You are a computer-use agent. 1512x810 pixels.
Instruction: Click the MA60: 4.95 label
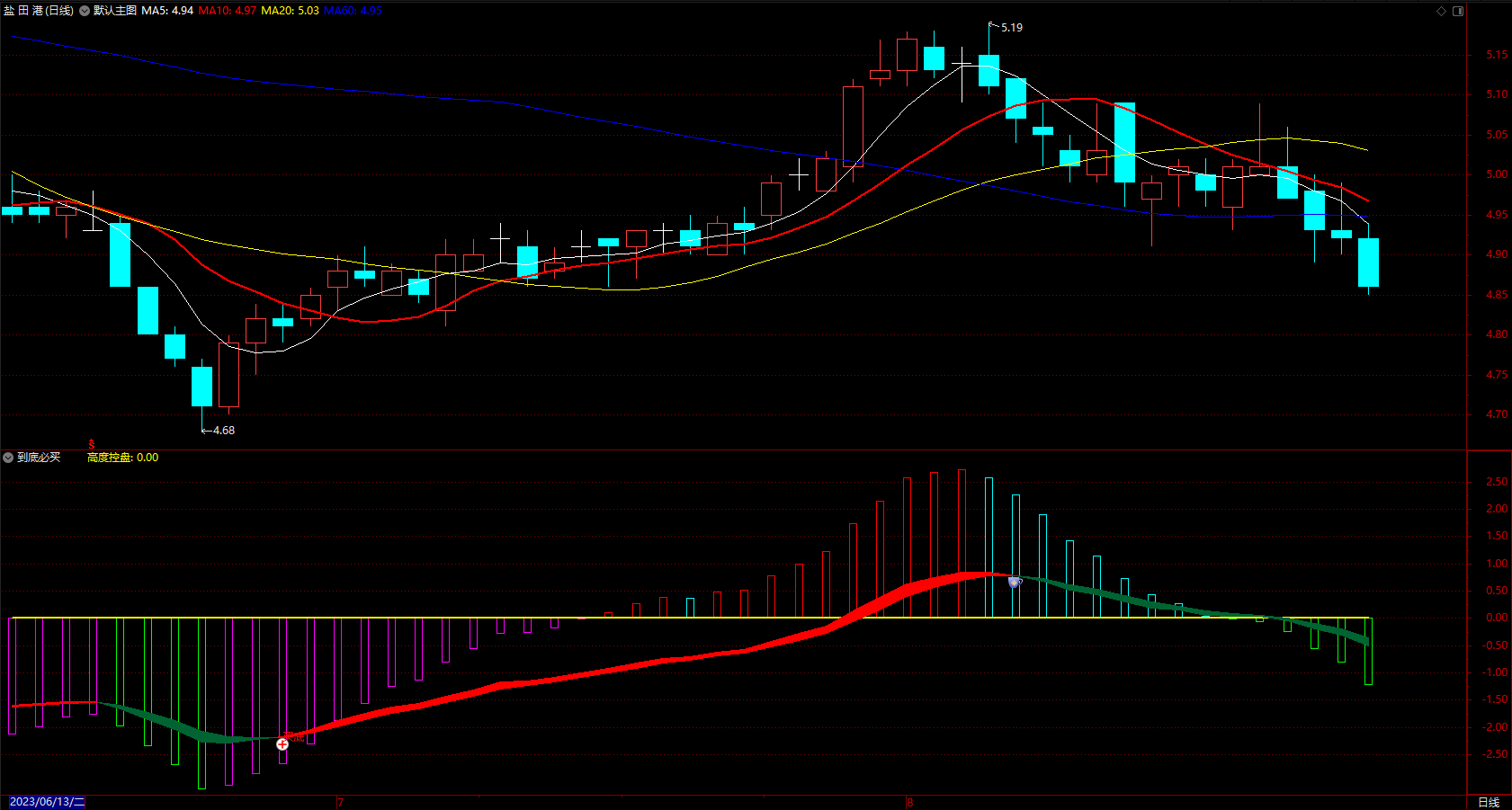coord(353,11)
